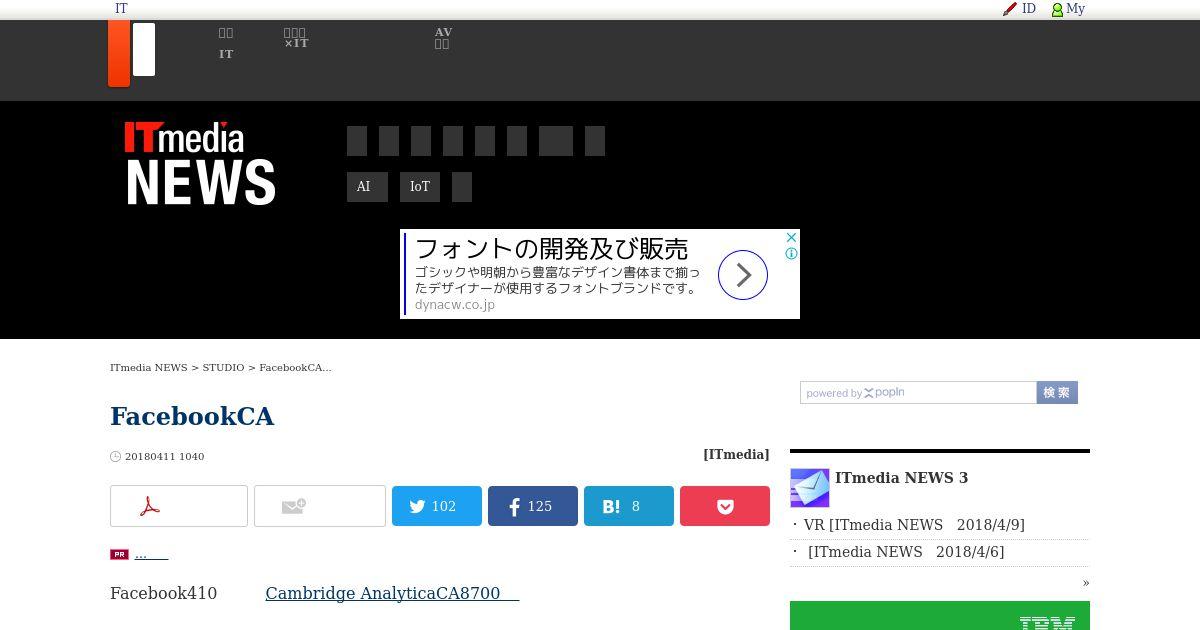
Task: Click the ITmedia NEWS breadcrumb link
Action: (x=149, y=368)
